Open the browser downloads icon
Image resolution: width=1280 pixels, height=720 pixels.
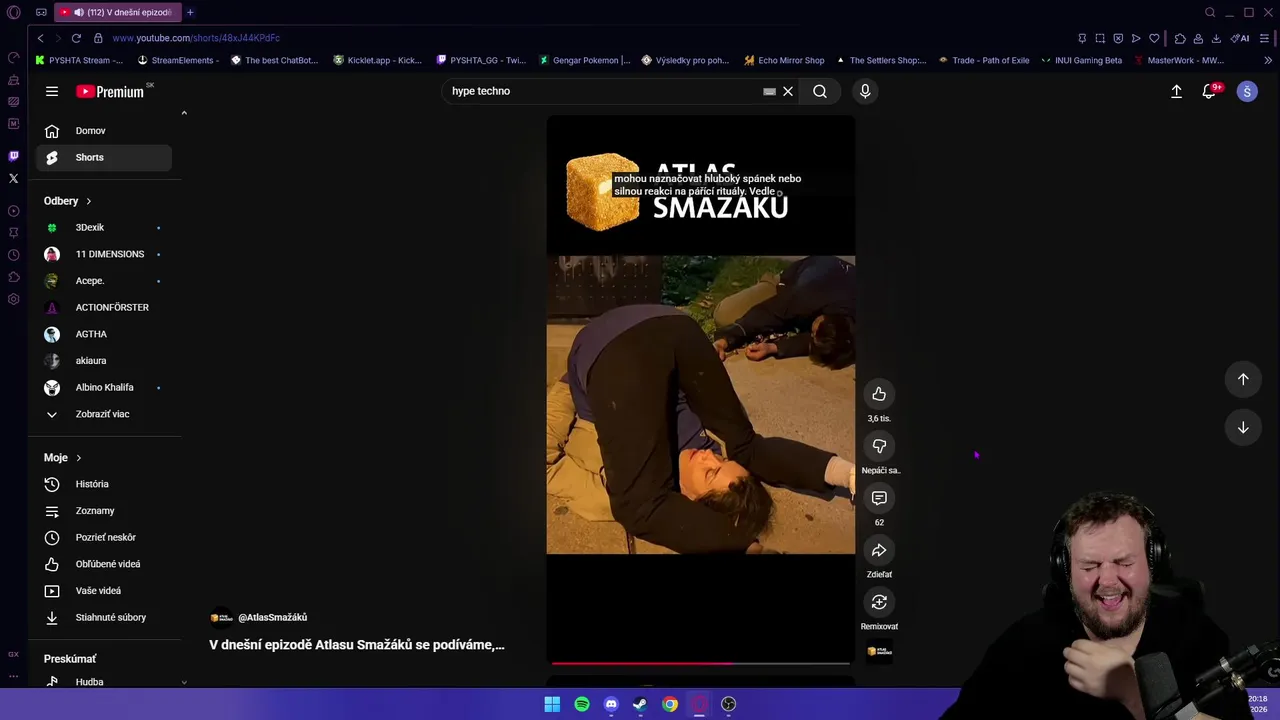tap(1216, 38)
